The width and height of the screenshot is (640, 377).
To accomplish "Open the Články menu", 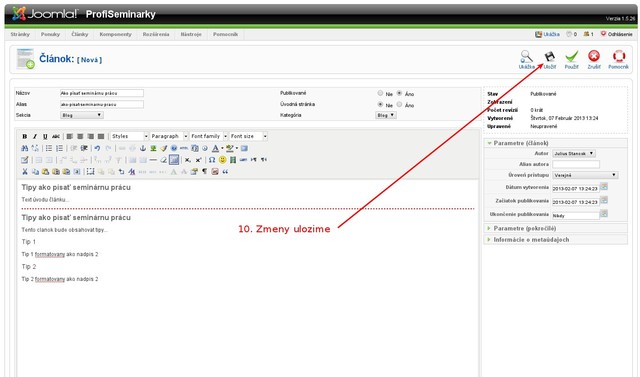I will [x=80, y=35].
